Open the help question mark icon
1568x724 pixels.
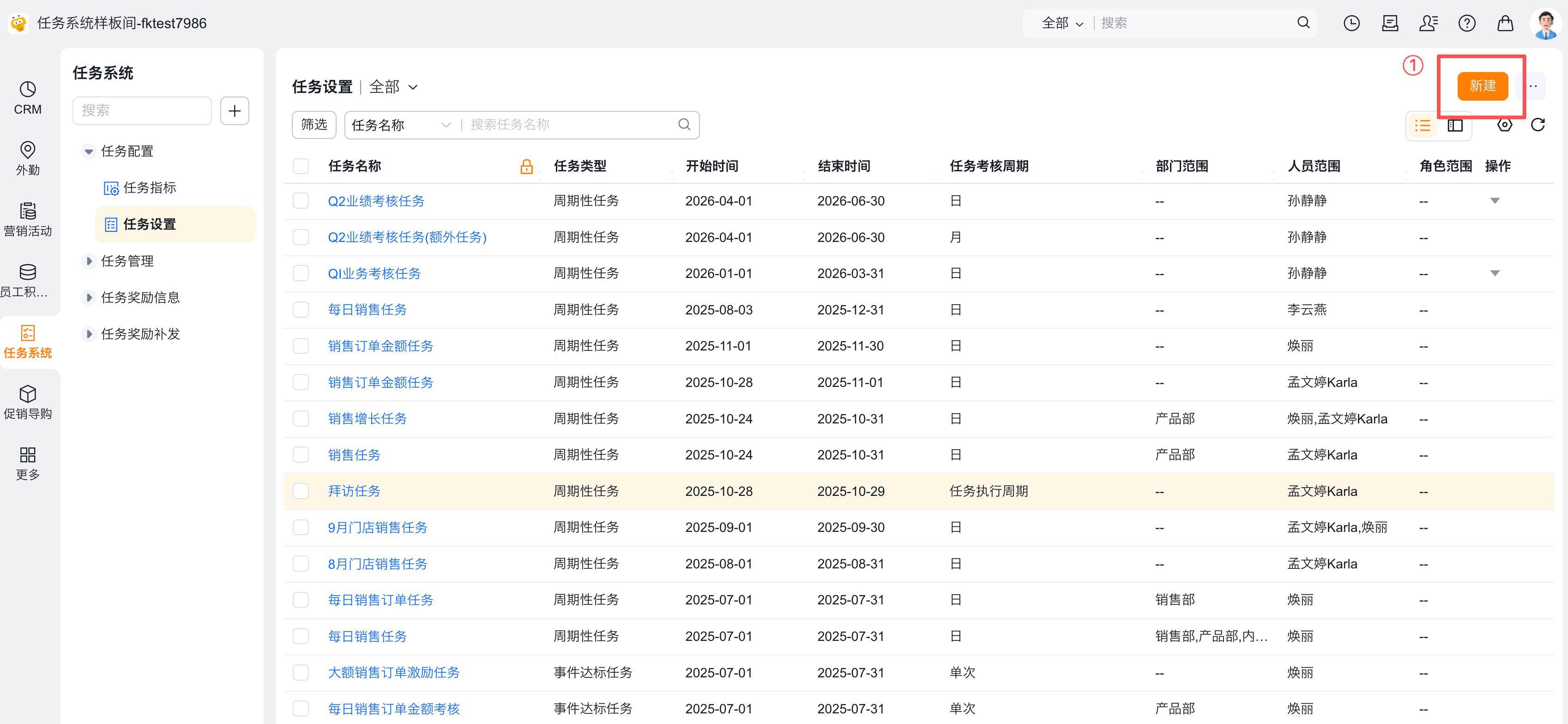pyautogui.click(x=1466, y=23)
